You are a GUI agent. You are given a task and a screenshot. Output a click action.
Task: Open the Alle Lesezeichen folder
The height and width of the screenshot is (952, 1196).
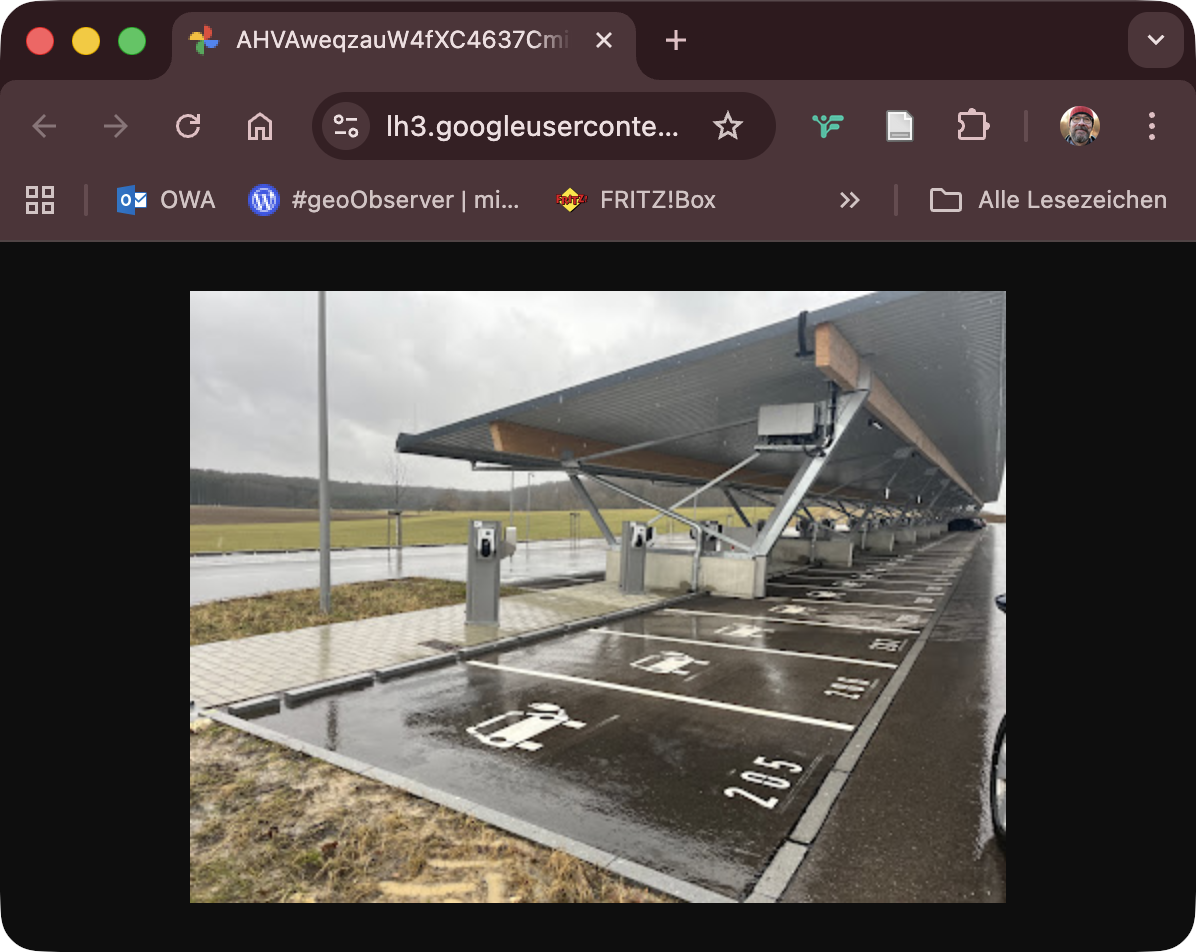point(1048,200)
